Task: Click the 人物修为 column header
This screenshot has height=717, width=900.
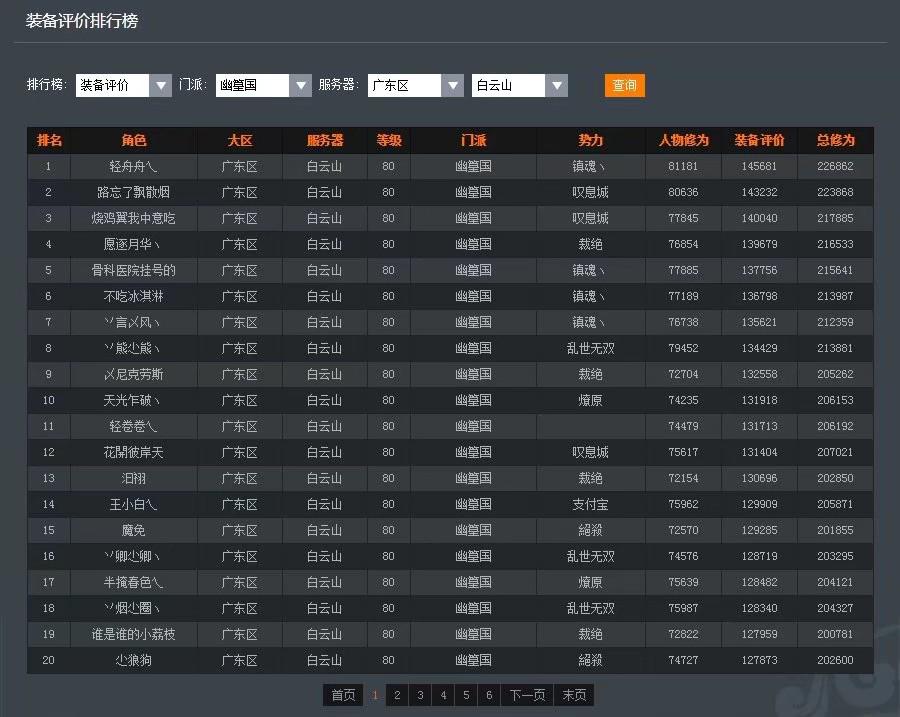Action: 683,141
